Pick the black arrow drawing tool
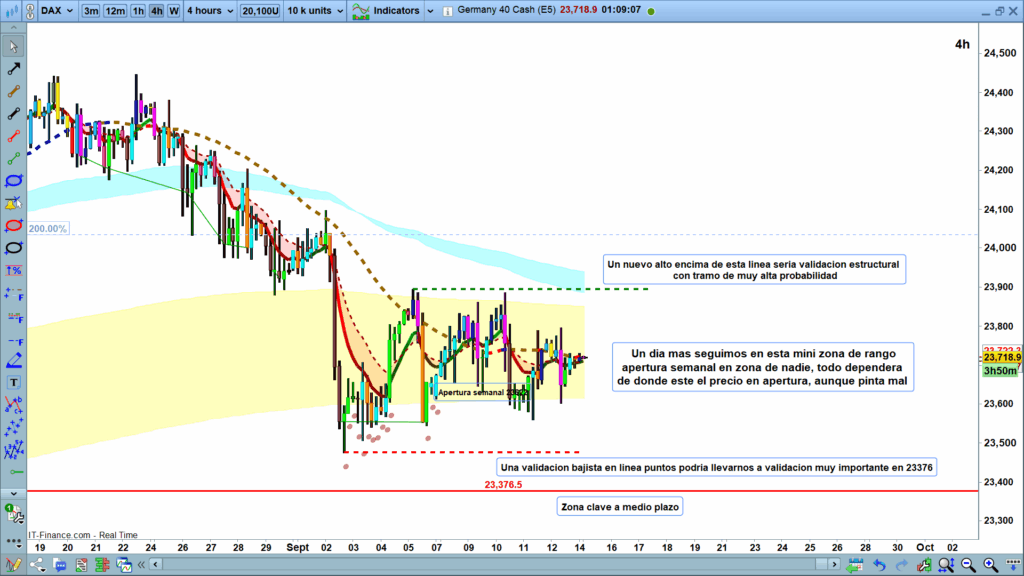 click(14, 69)
